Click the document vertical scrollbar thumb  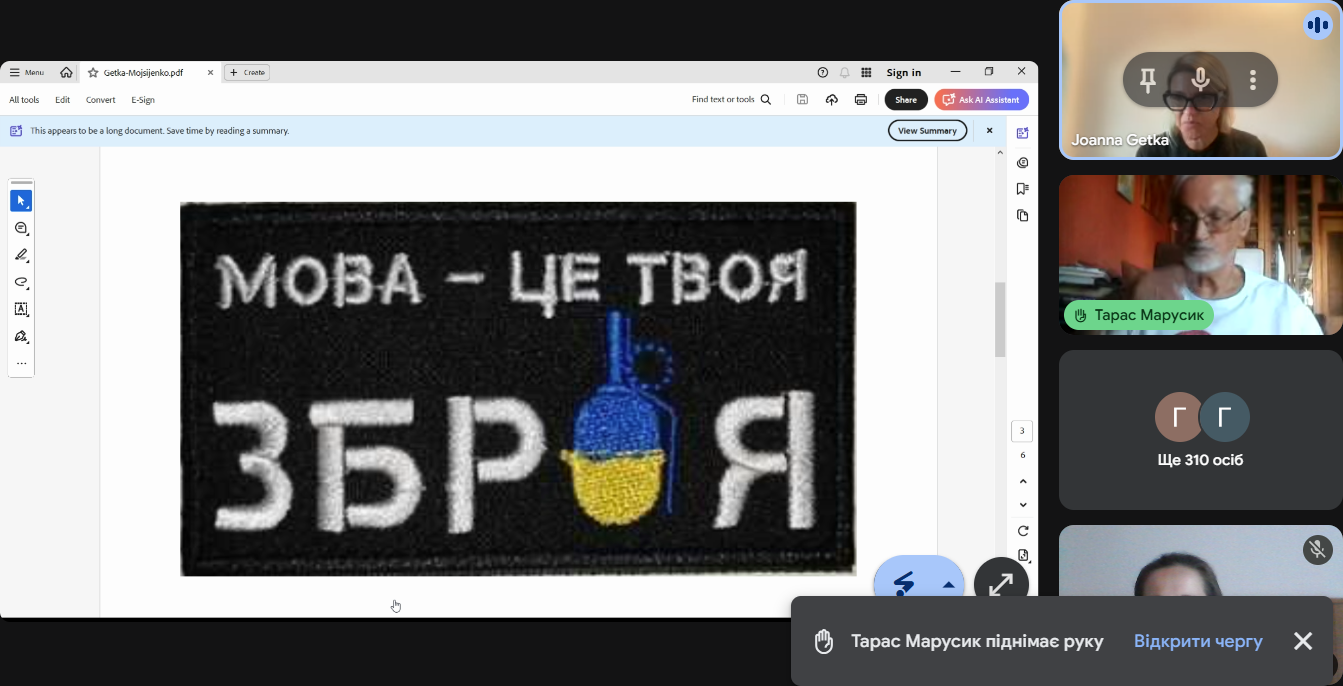1000,320
